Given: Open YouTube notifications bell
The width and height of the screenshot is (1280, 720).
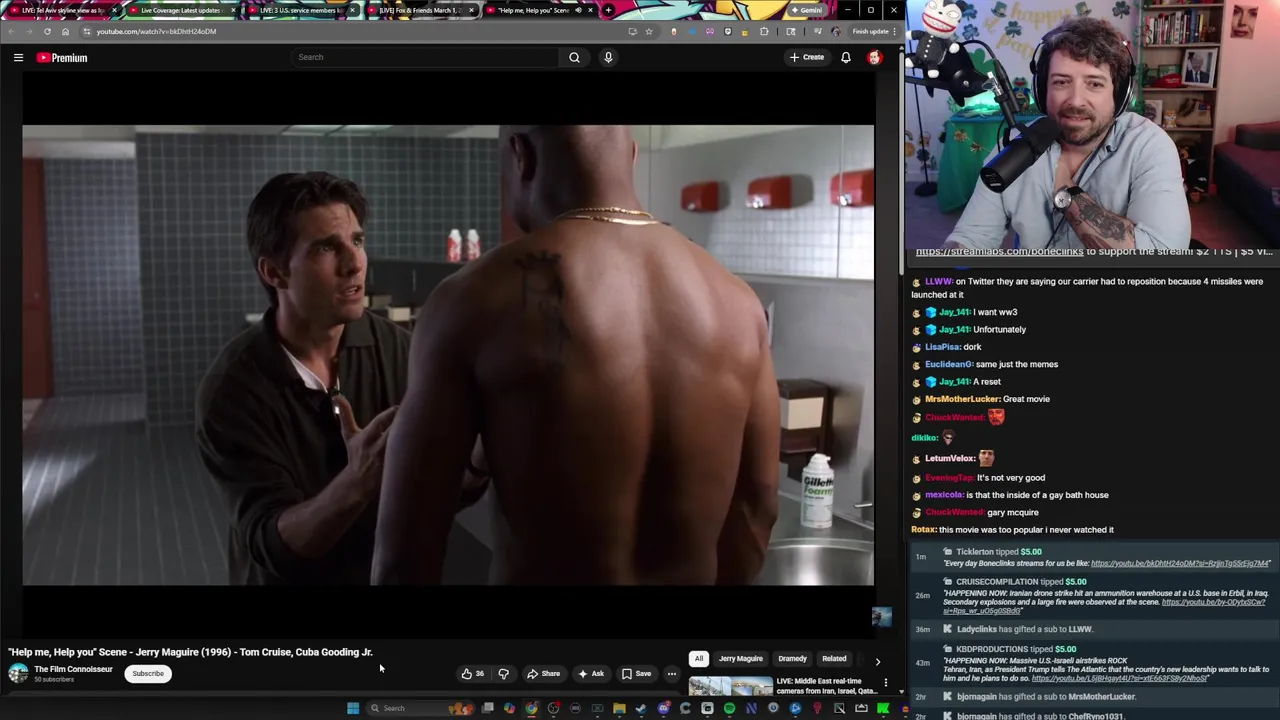Looking at the screenshot, I should (x=846, y=57).
